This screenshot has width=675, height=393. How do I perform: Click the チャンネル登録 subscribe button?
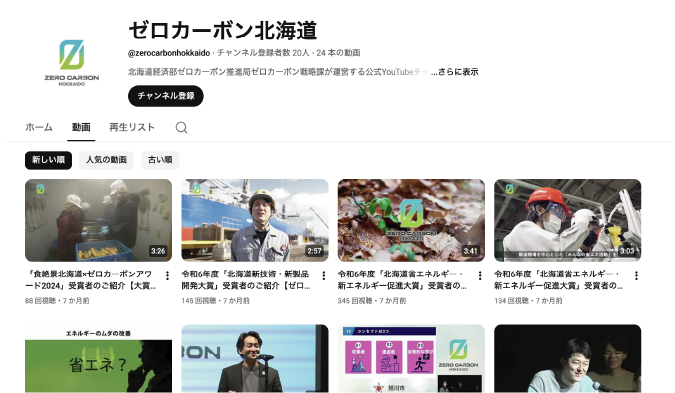click(x=166, y=96)
